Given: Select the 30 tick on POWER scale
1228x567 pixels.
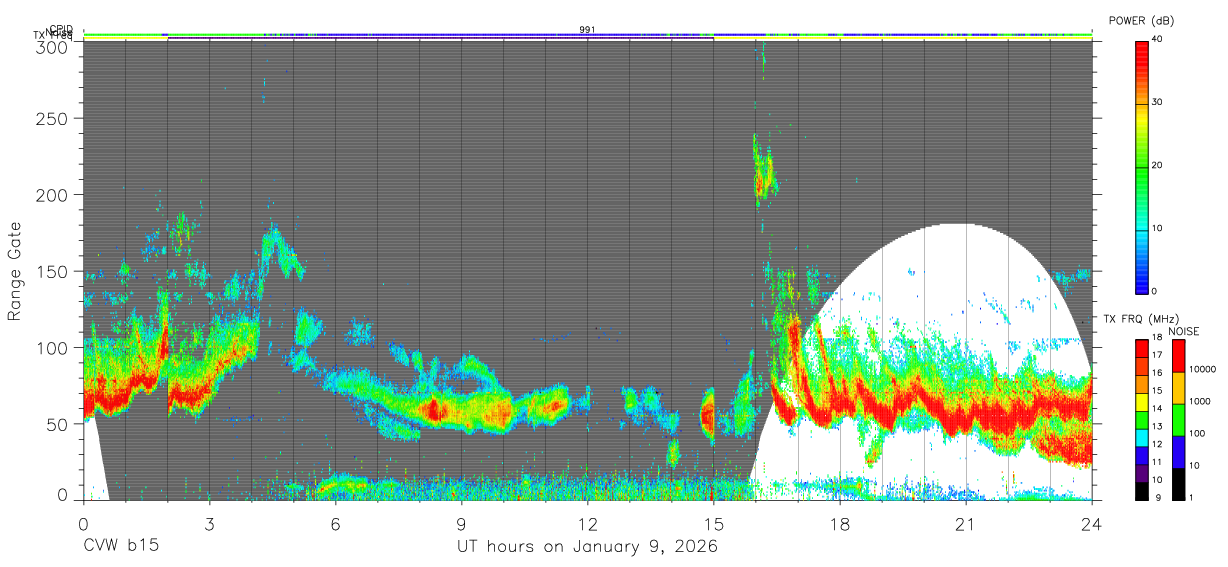Looking at the screenshot, I should pos(1158,103).
